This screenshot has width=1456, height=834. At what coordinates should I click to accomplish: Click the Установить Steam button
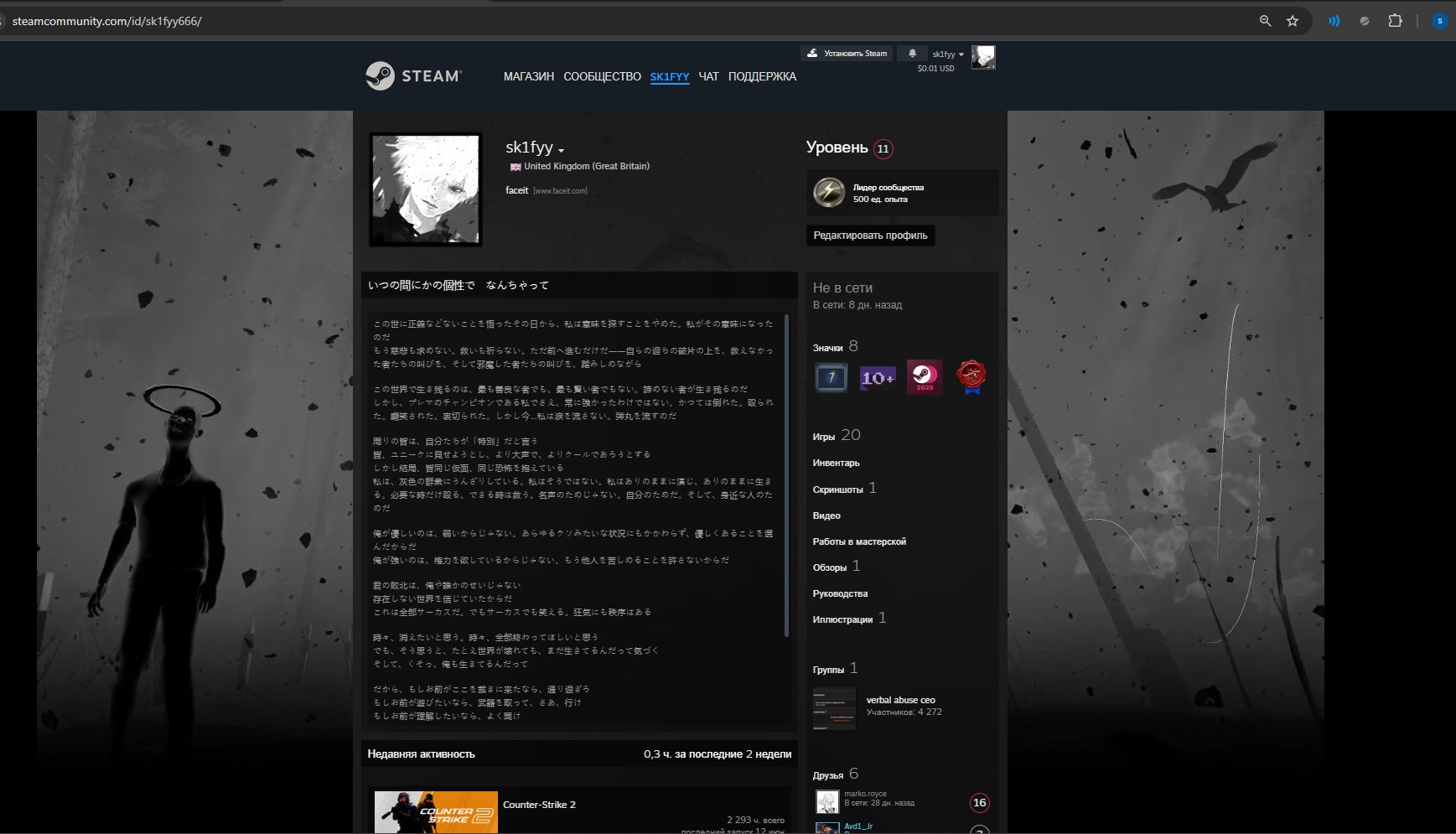click(847, 53)
